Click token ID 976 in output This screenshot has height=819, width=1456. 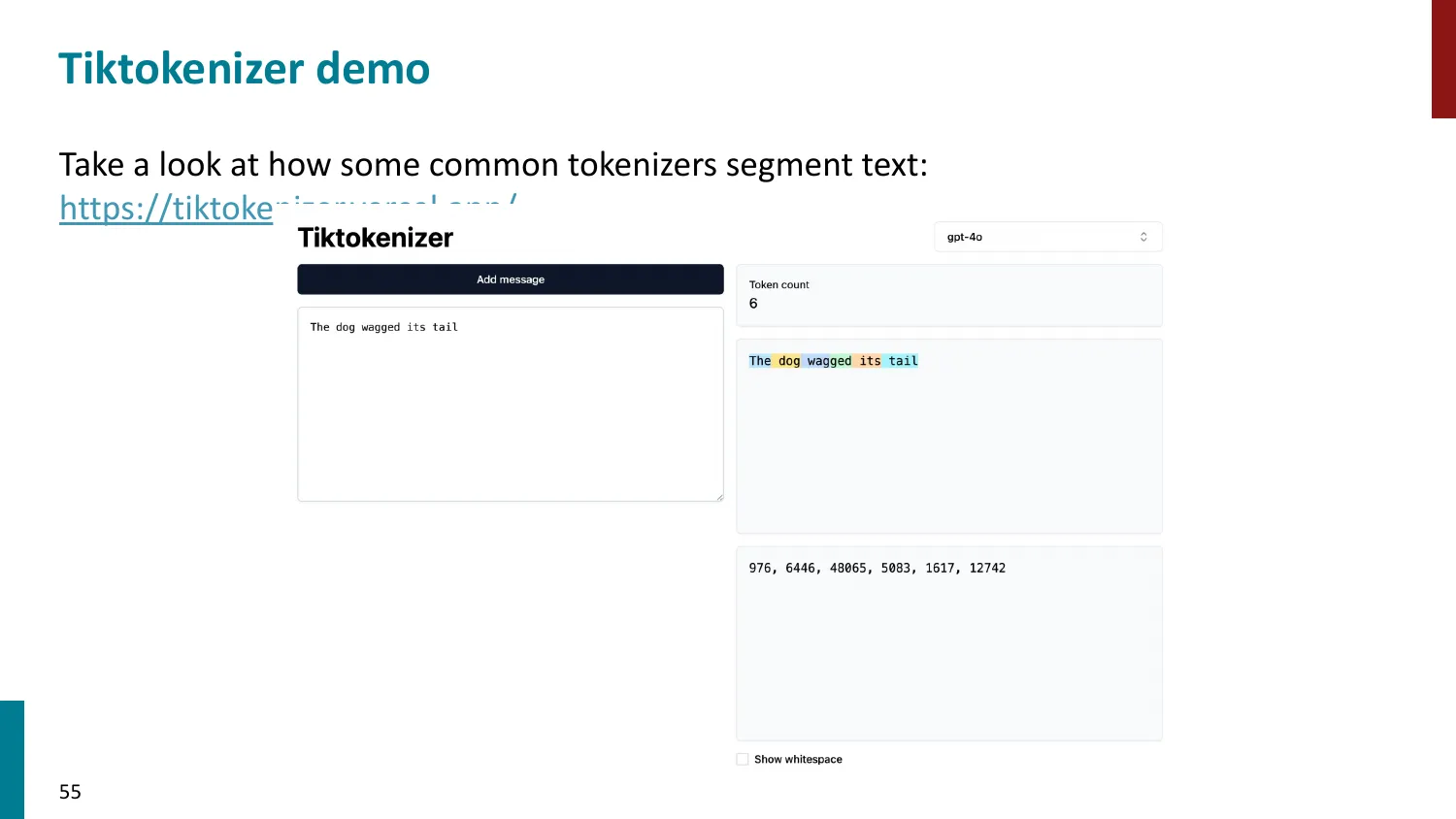tap(760, 569)
